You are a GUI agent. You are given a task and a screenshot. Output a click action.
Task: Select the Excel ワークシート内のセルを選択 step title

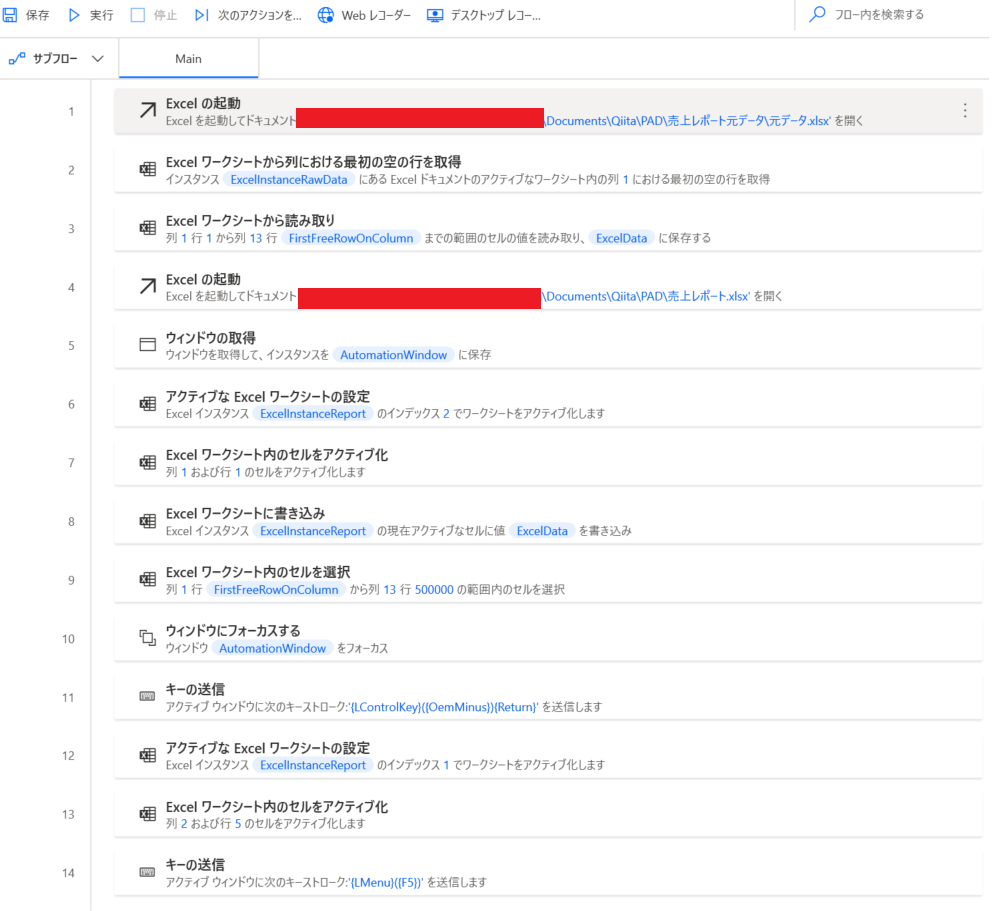[x=257, y=572]
